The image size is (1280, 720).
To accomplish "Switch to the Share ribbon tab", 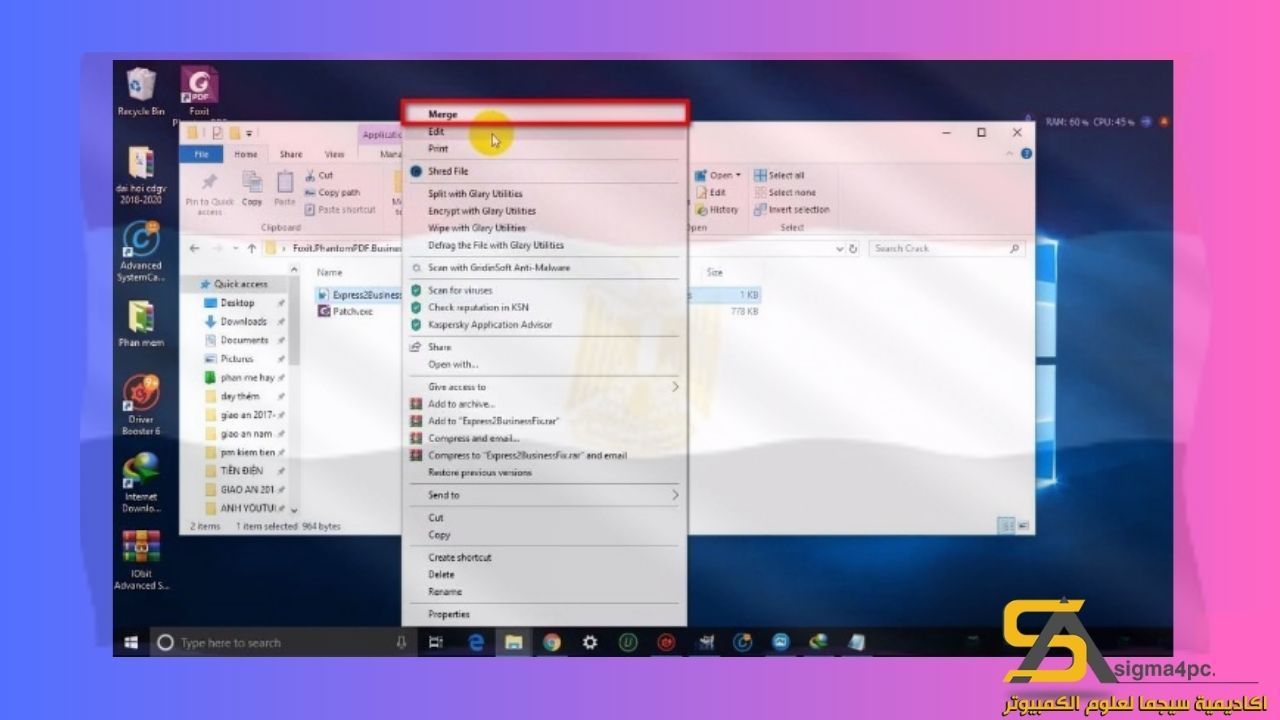I will coord(291,154).
